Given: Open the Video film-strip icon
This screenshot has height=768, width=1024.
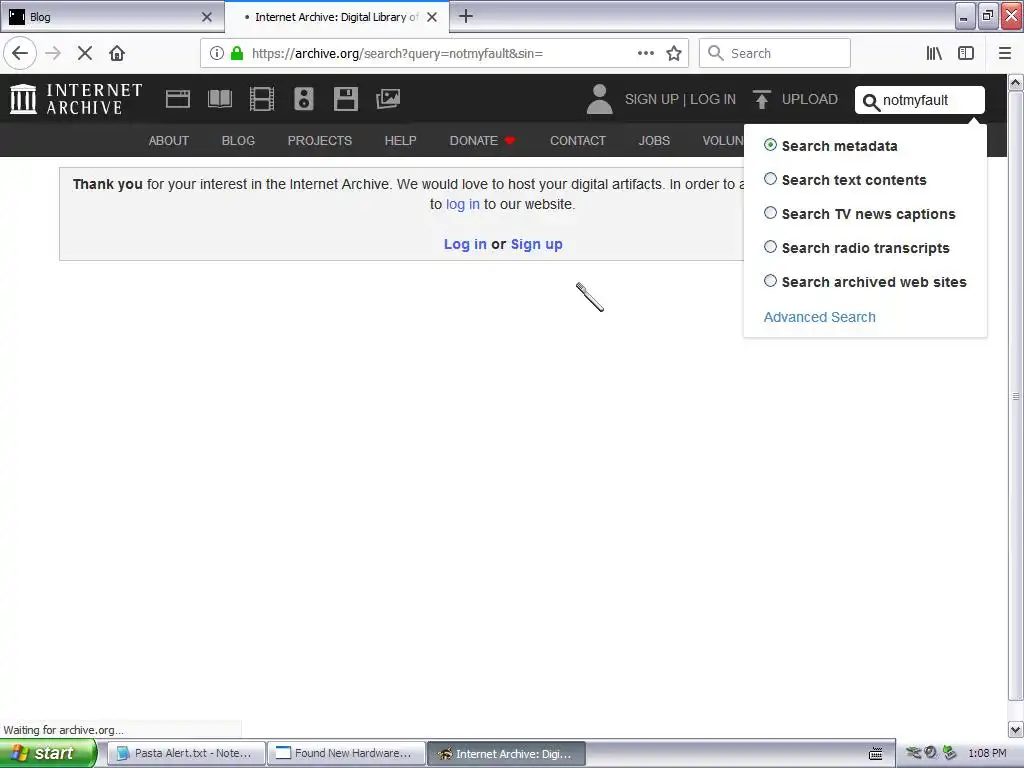Looking at the screenshot, I should coord(262,99).
